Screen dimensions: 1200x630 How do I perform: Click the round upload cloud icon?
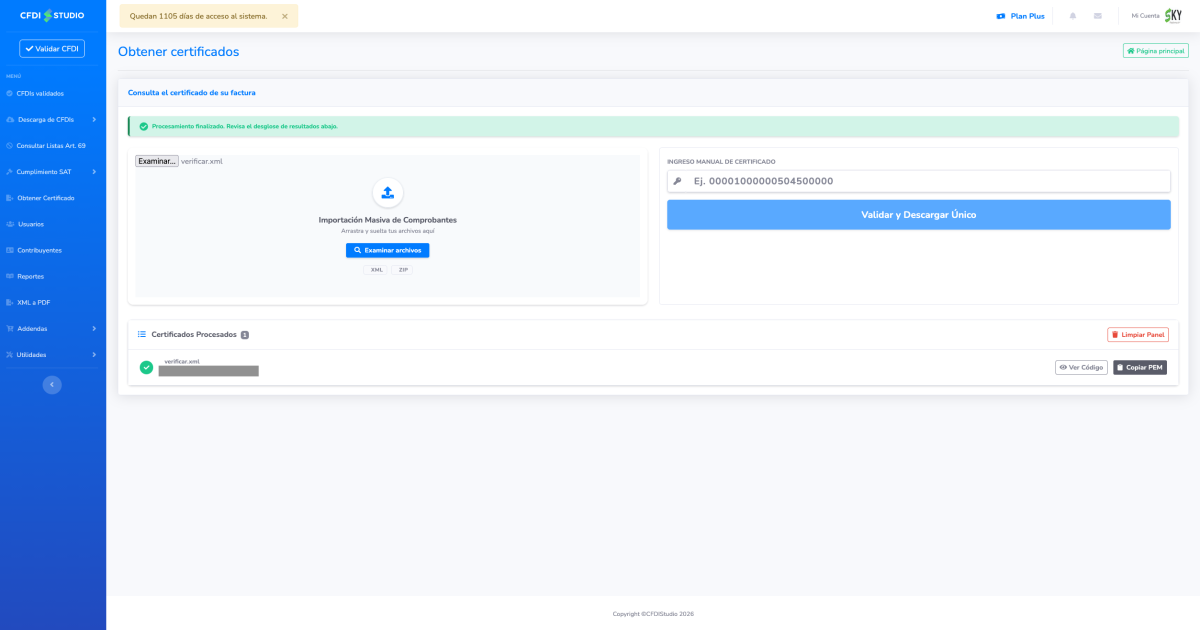[x=388, y=193]
